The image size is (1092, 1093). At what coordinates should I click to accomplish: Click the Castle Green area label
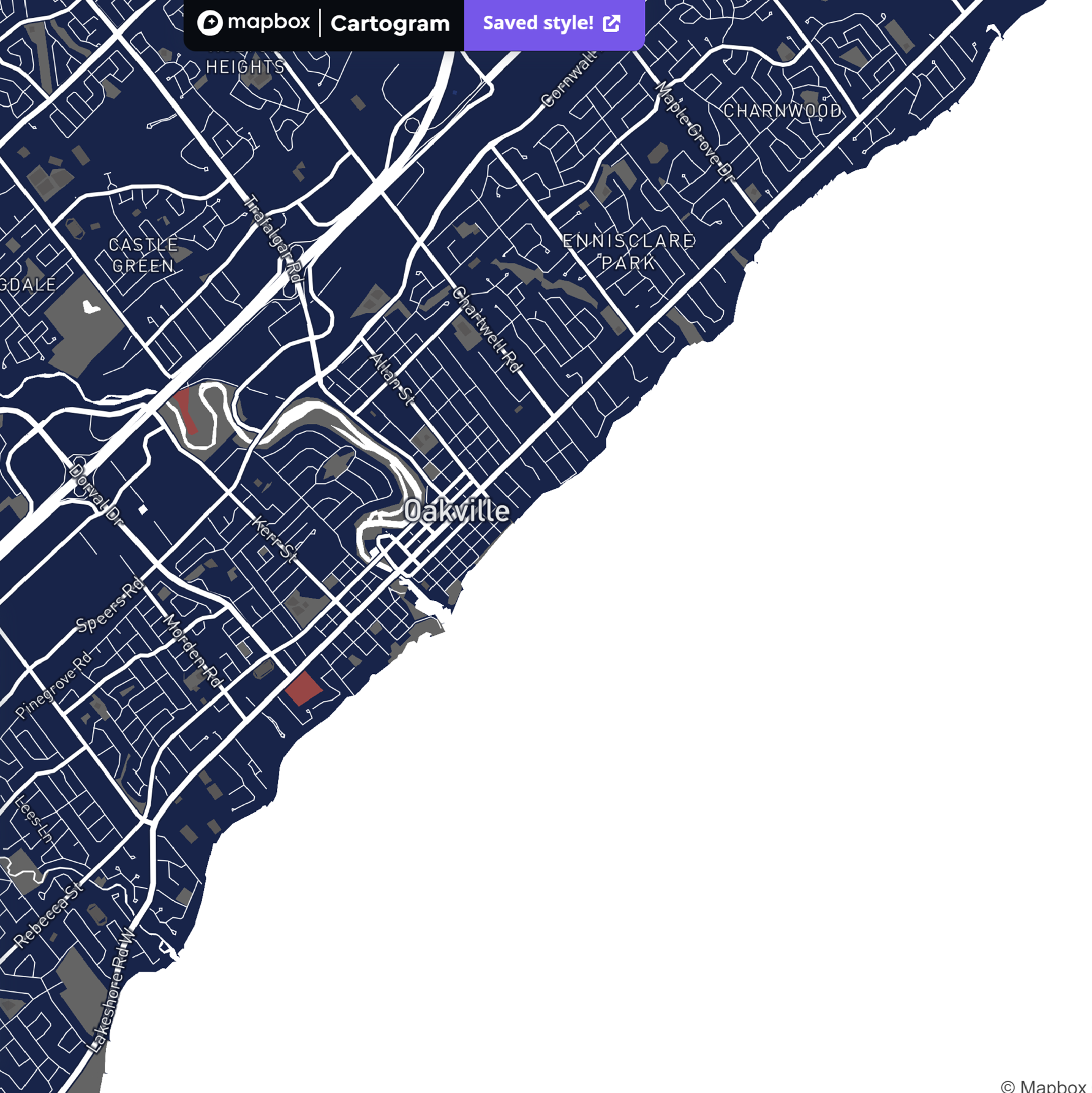144,254
